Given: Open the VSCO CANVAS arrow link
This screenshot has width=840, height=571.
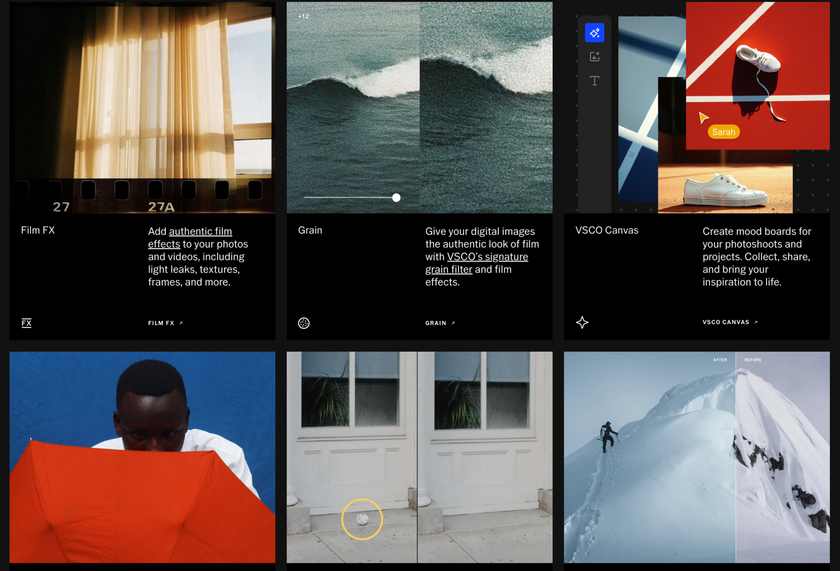Looking at the screenshot, I should click(x=730, y=322).
